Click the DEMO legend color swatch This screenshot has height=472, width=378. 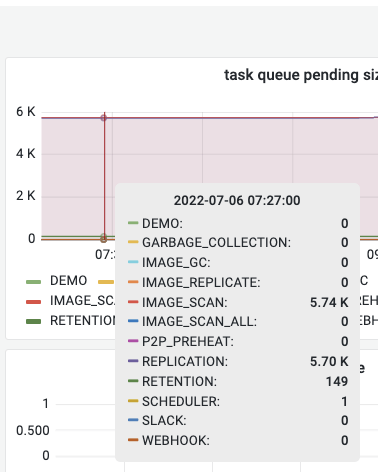33,282
